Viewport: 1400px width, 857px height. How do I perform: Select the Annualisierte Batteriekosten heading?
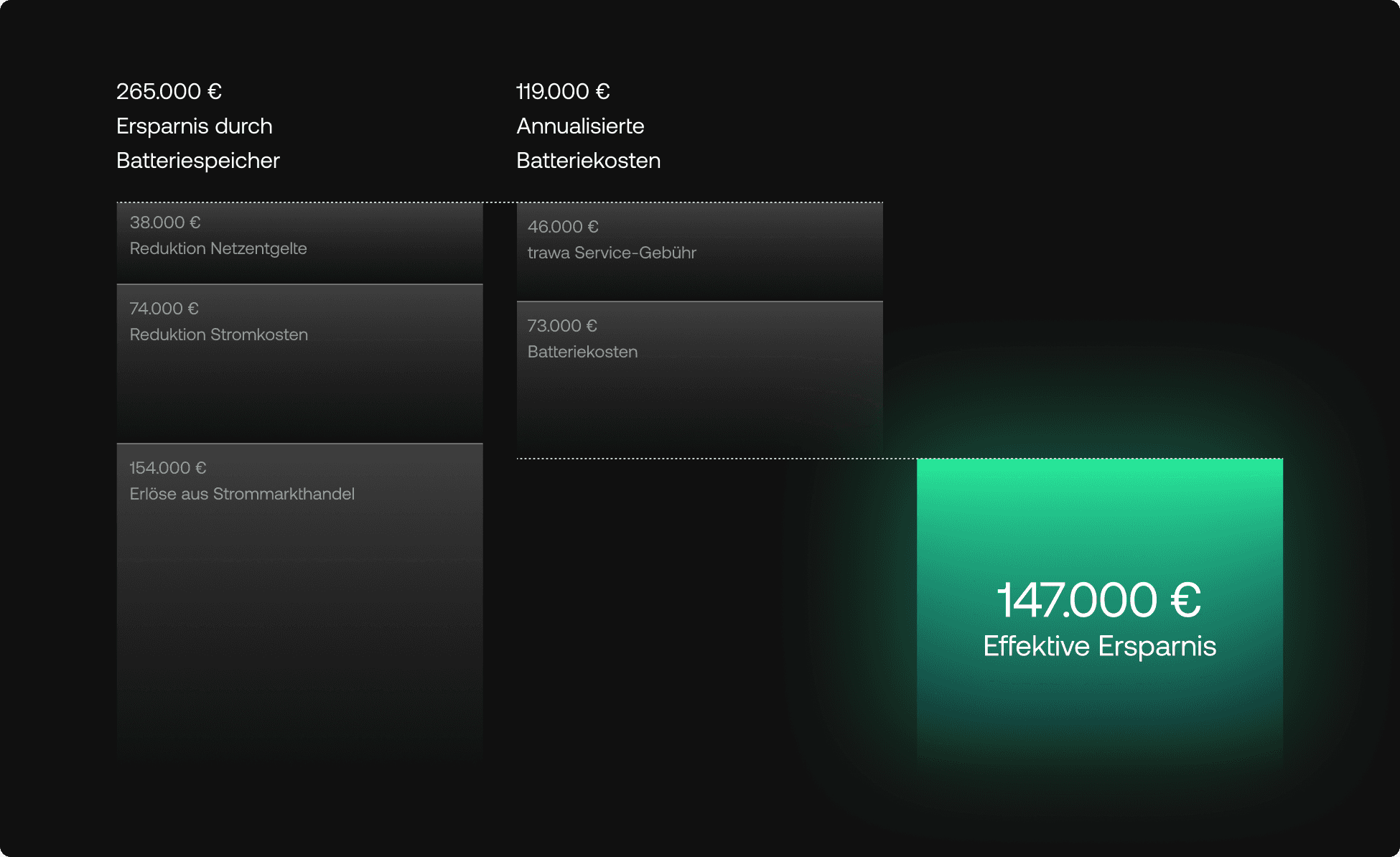588,144
